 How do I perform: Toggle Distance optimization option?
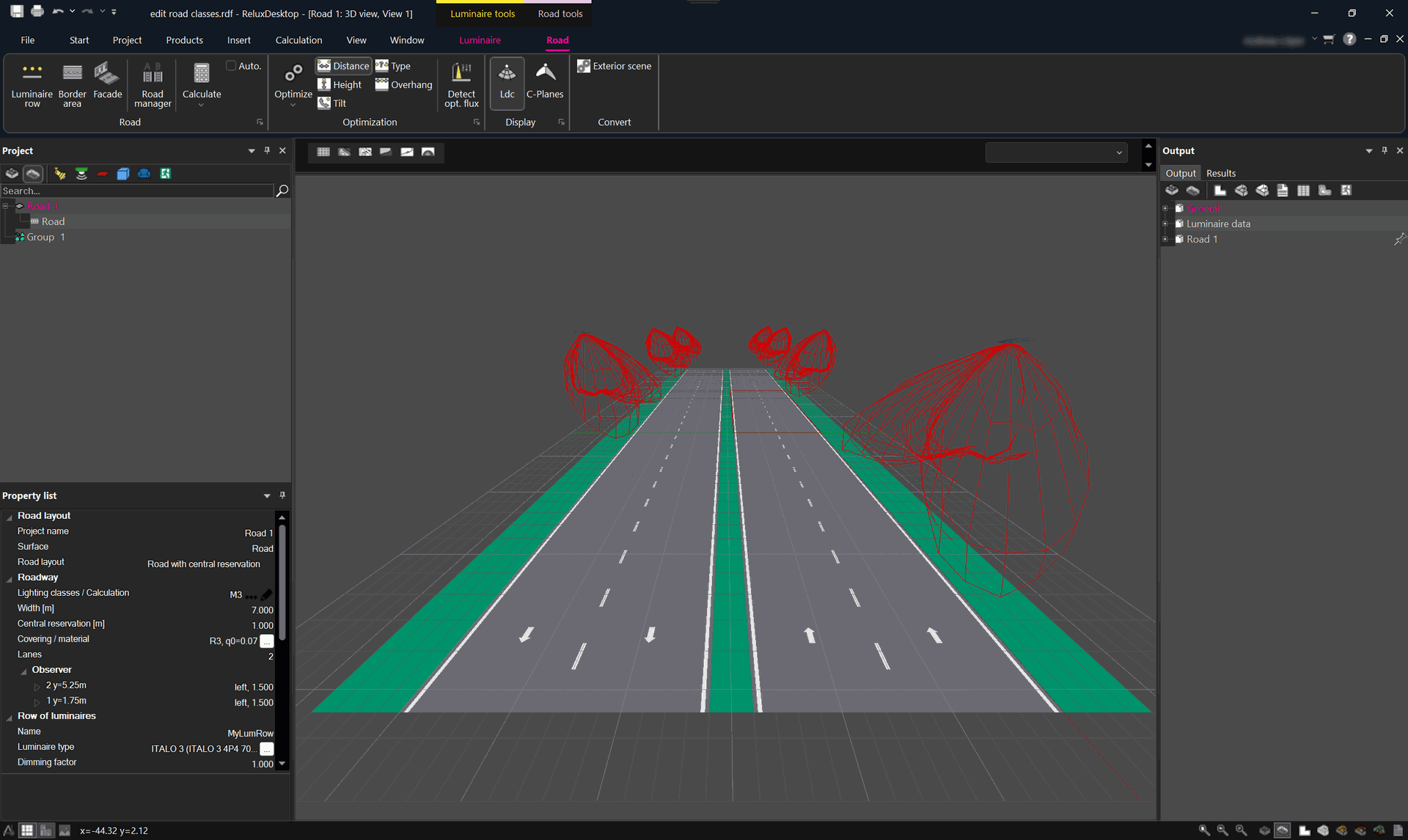[x=343, y=66]
